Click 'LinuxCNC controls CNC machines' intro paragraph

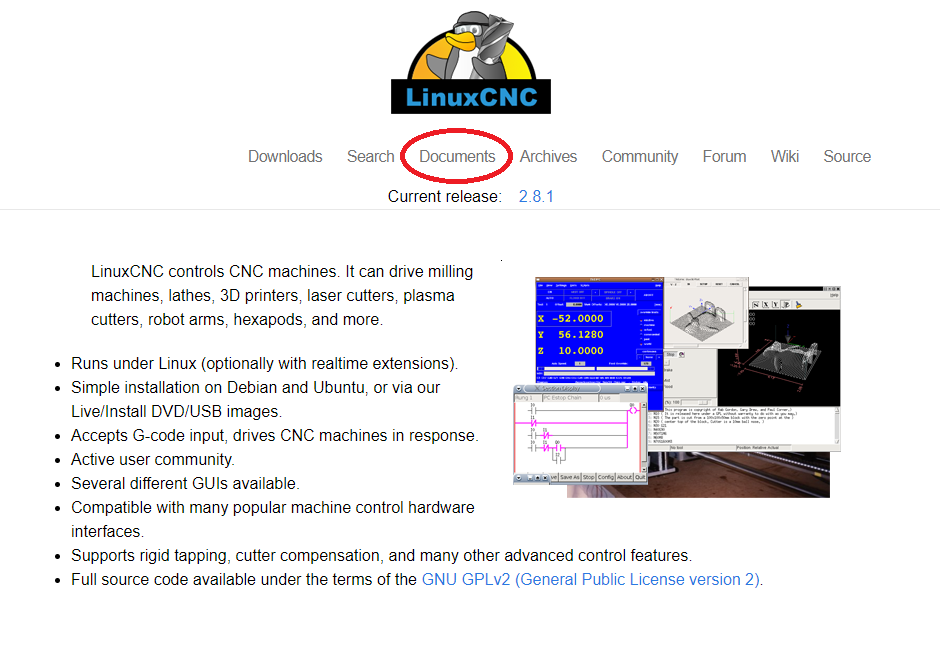point(282,296)
